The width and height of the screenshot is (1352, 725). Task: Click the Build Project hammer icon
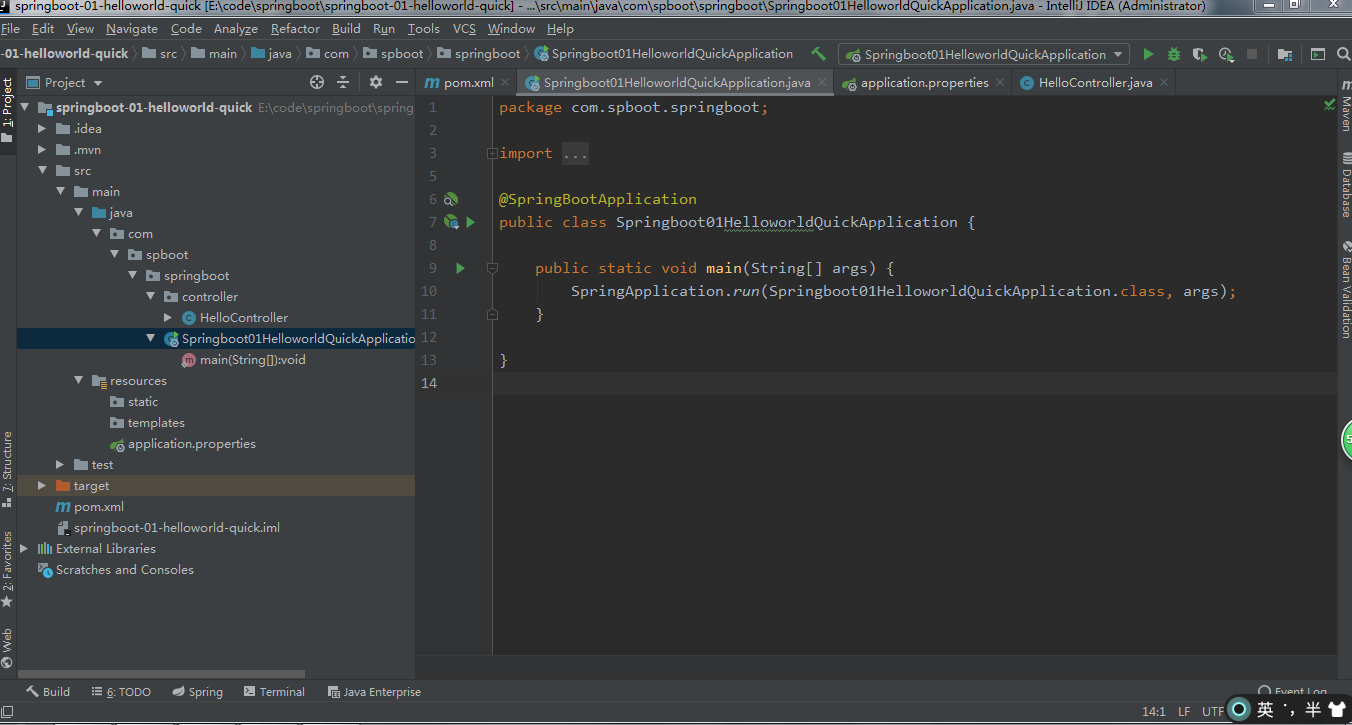819,54
